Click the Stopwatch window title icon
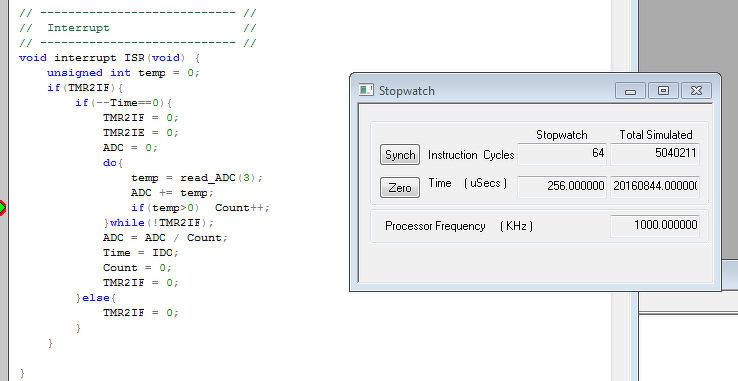This screenshot has height=381, width=738. [x=366, y=90]
